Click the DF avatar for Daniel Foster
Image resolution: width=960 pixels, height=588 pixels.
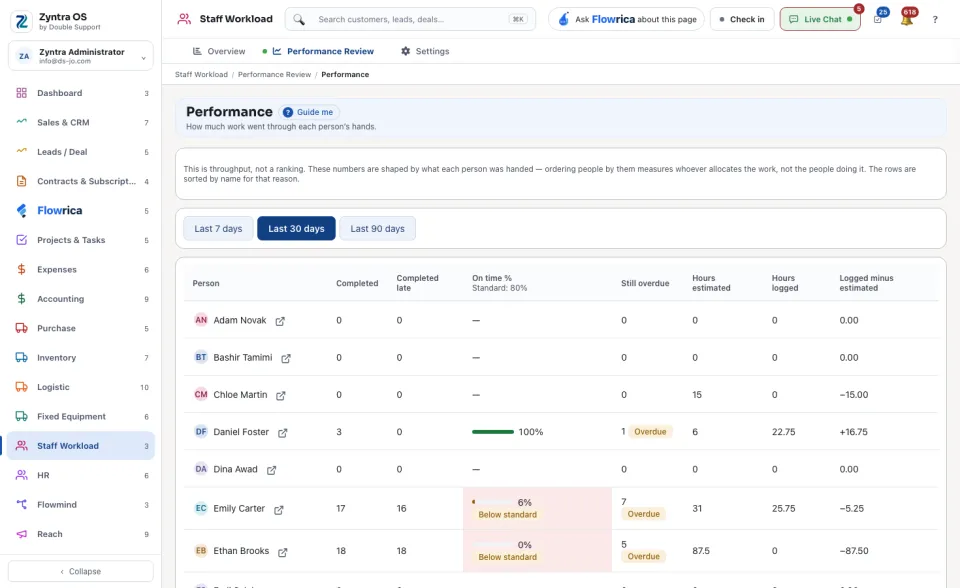(201, 431)
